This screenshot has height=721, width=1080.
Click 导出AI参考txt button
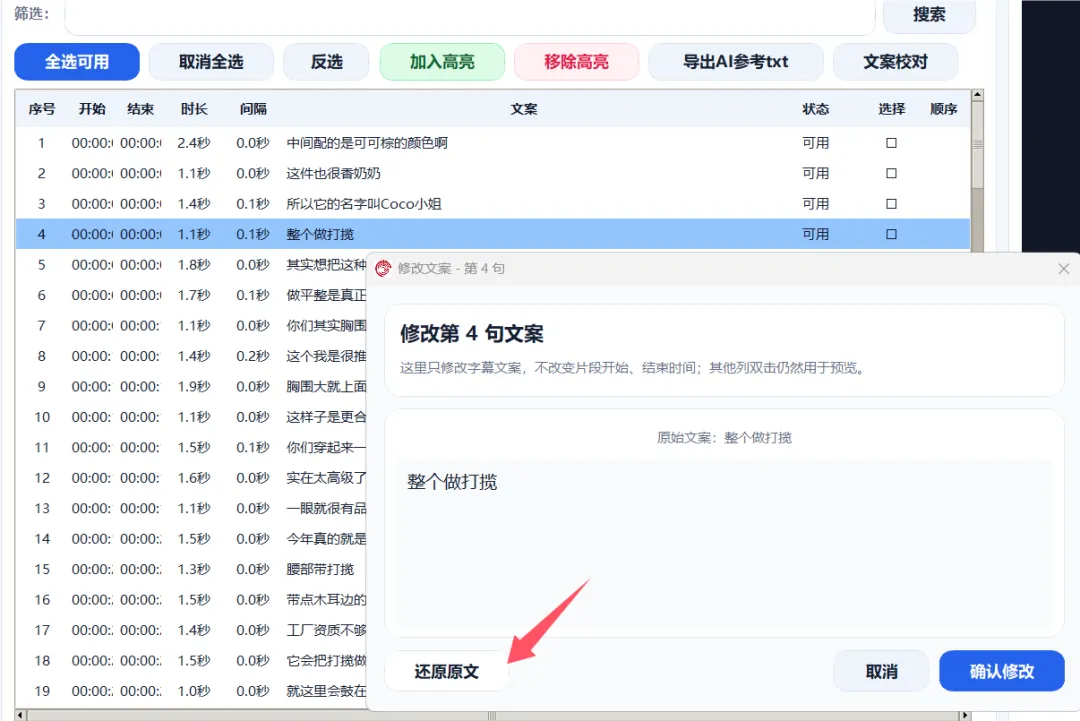point(736,62)
